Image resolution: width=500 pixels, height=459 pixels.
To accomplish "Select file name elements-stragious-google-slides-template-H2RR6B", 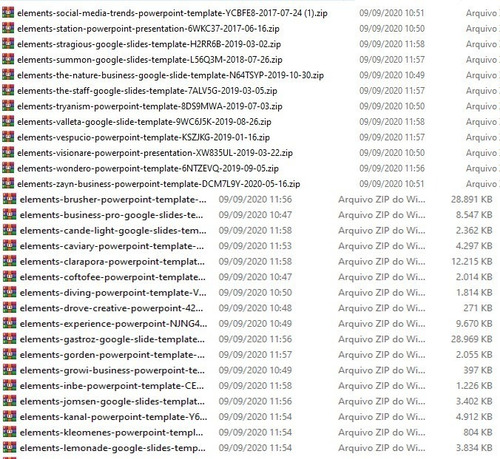I will tap(149, 44).
